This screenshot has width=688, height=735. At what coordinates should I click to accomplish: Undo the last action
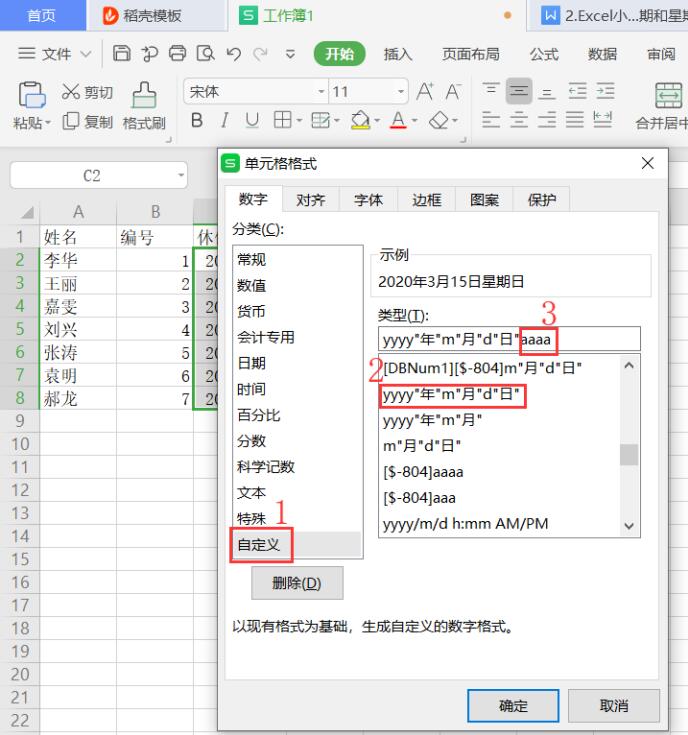233,54
